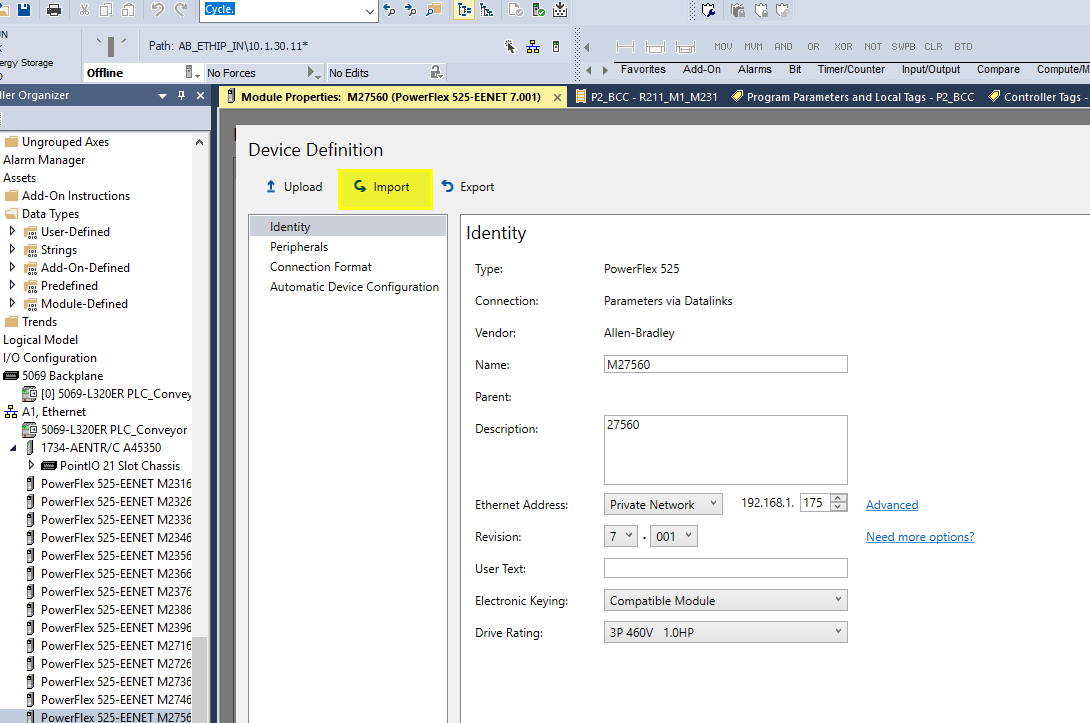Click the Find Previous icon
Image resolution: width=1090 pixels, height=723 pixels.
pyautogui.click(x=389, y=10)
